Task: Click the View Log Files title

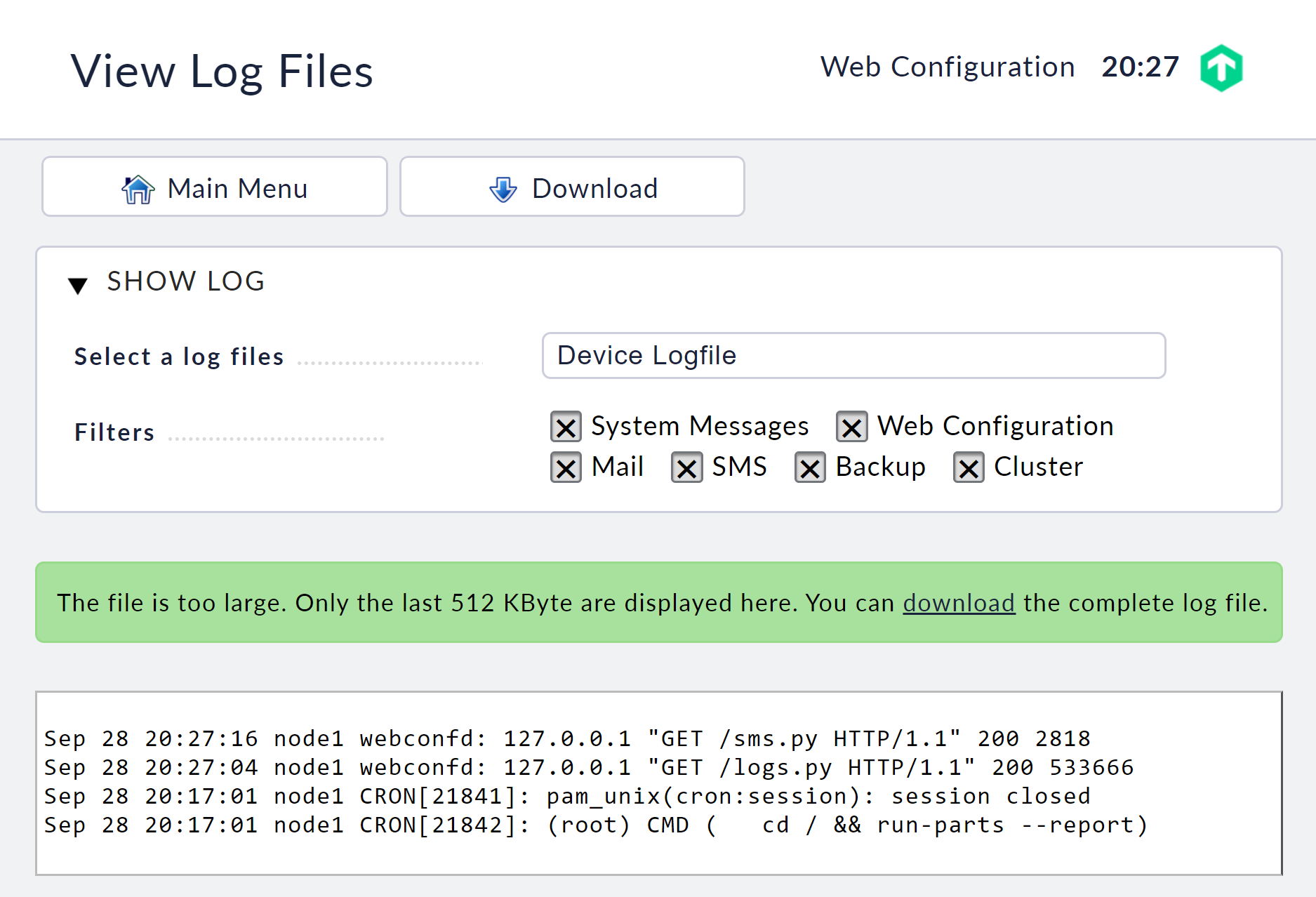Action: coord(221,69)
